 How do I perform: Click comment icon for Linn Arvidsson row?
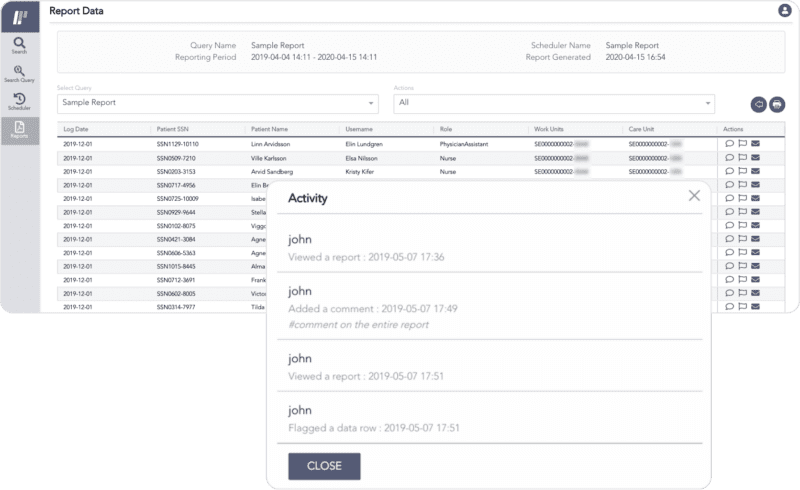click(x=729, y=144)
